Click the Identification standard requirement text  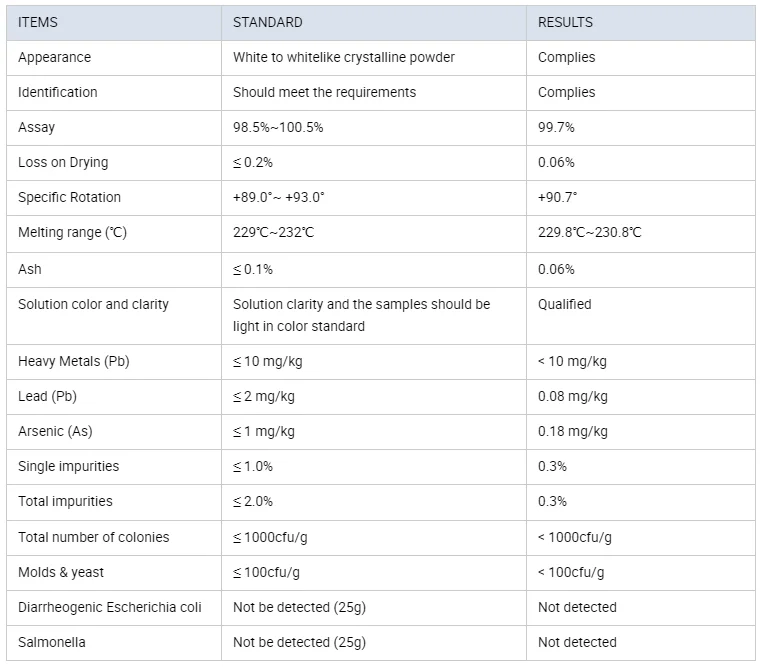[x=324, y=92]
